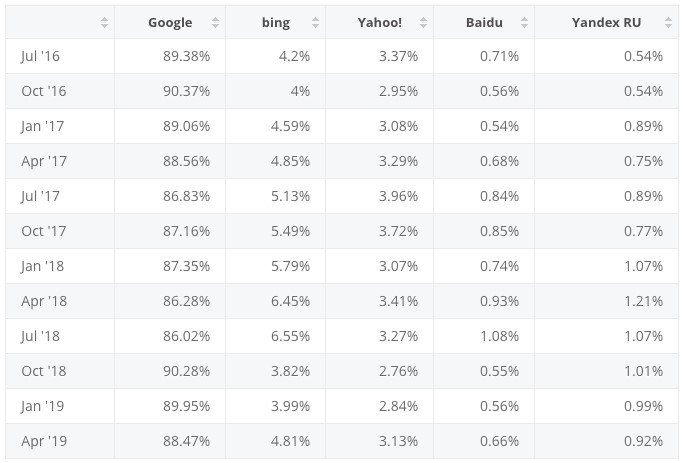This screenshot has width=683, height=463.
Task: Click the Google column header label
Action: pos(170,22)
